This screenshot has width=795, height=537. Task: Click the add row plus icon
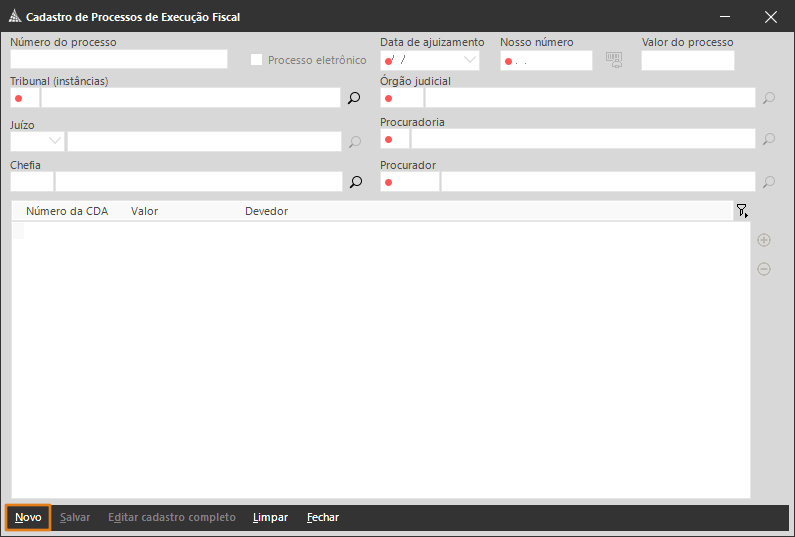pyautogui.click(x=764, y=240)
